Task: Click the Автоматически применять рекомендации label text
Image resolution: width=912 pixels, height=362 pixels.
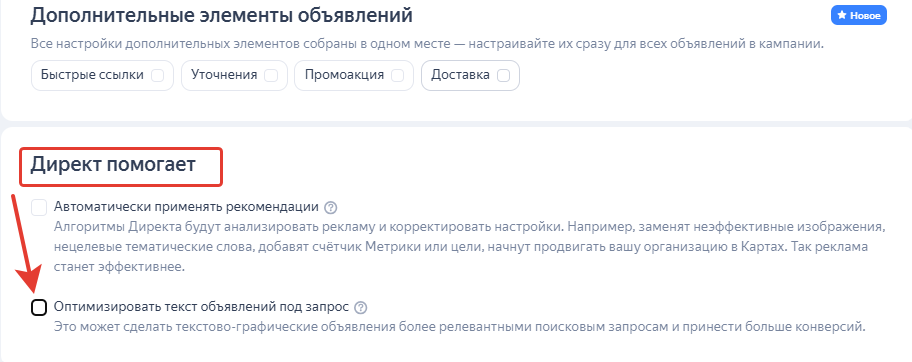Action: click(x=186, y=207)
